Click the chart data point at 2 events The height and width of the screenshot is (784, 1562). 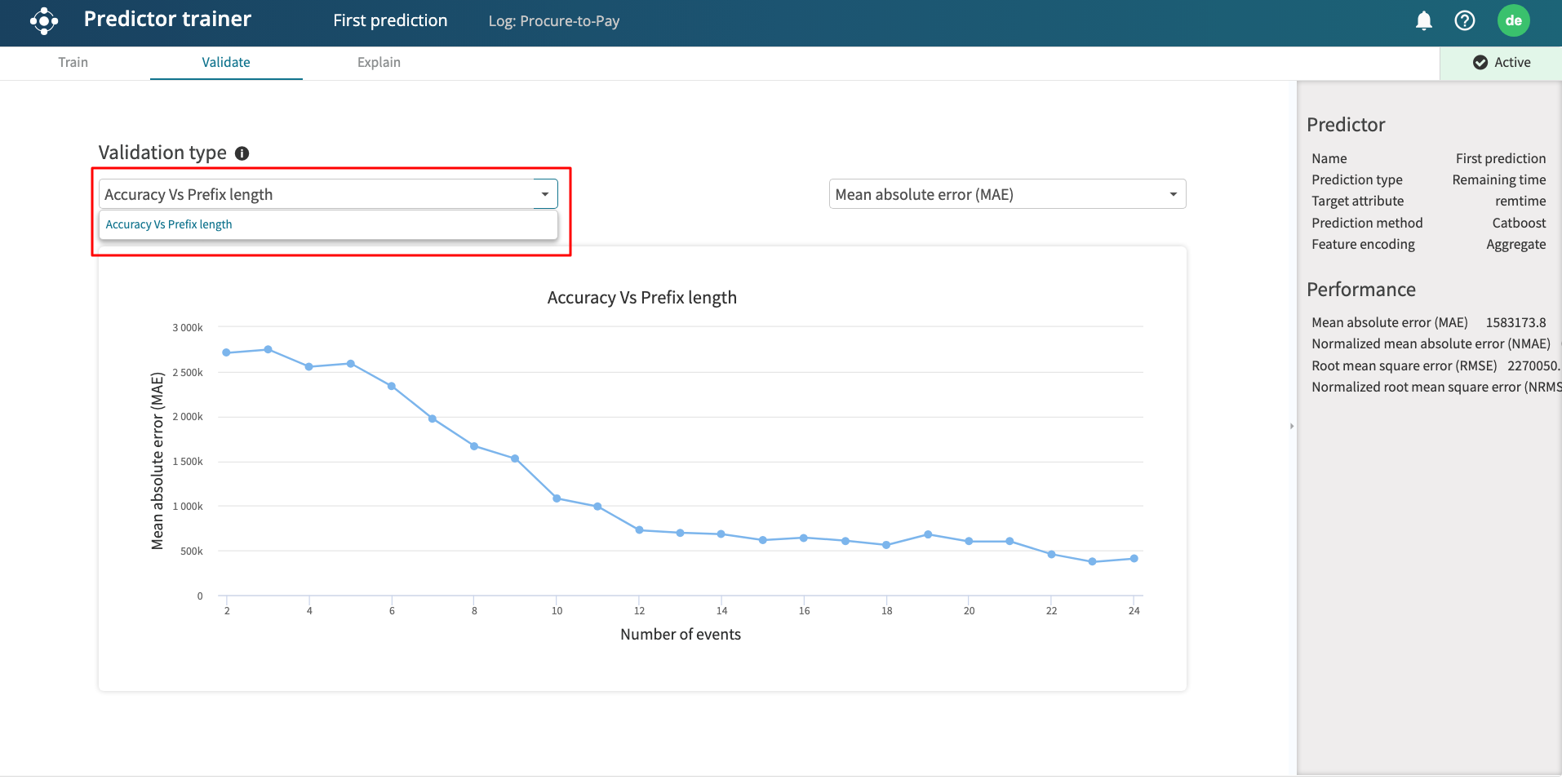[227, 352]
